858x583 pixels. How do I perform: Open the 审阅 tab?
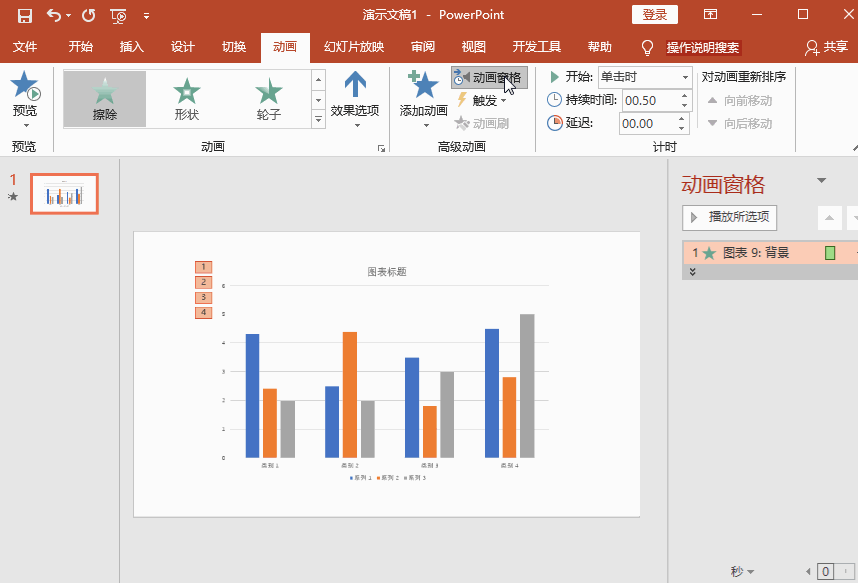point(423,47)
